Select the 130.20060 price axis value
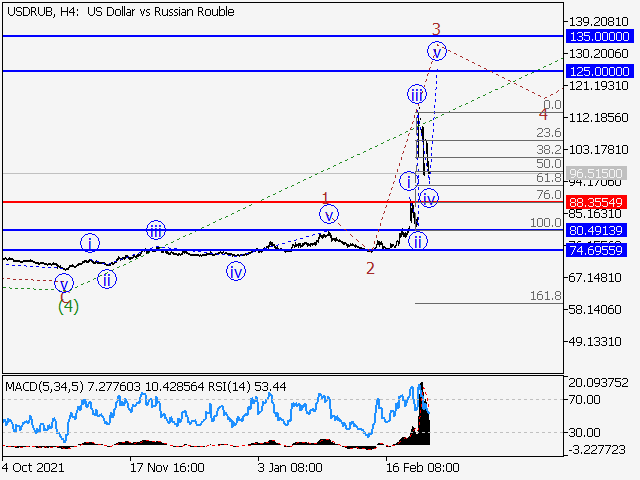 [x=599, y=53]
